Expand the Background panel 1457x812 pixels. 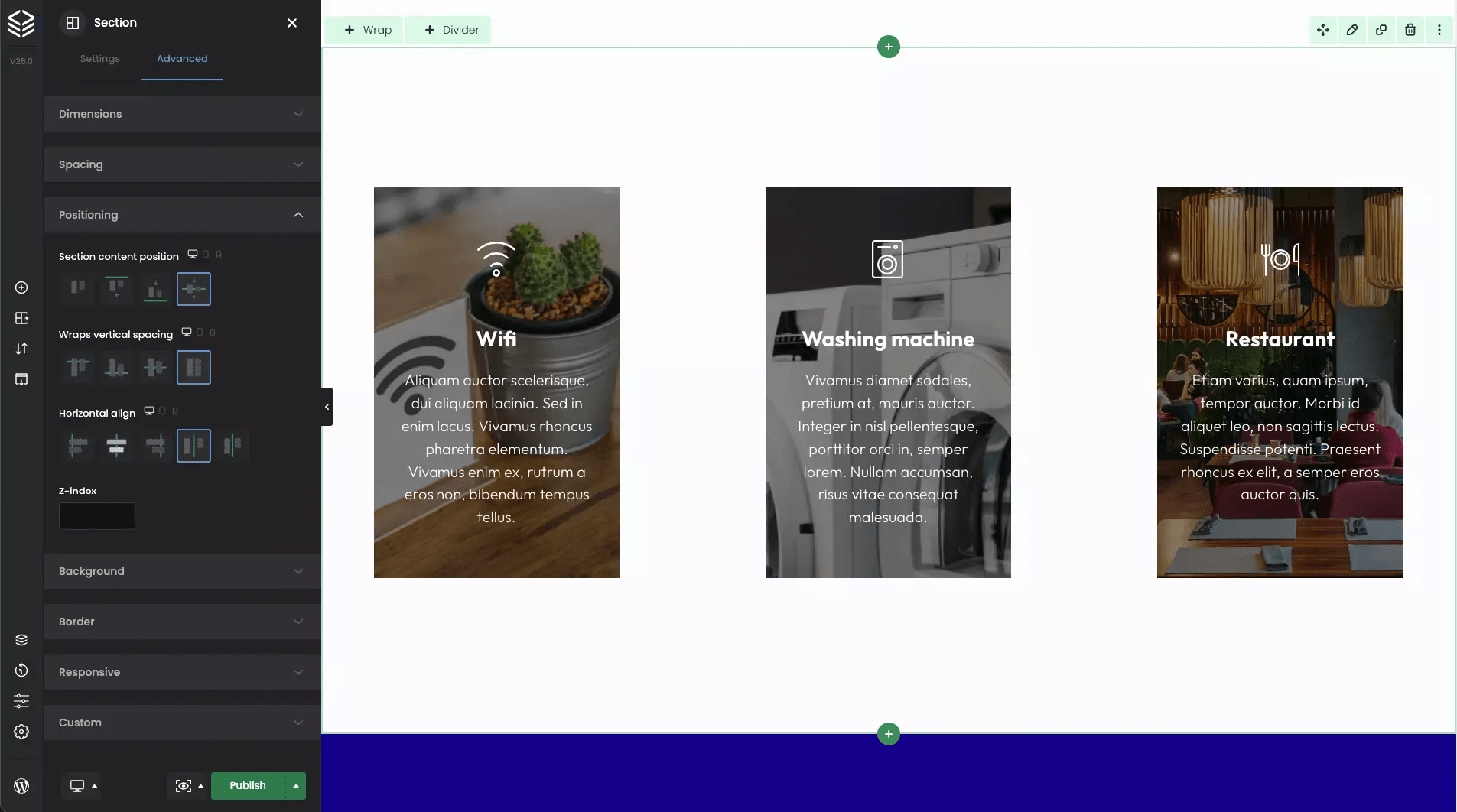pyautogui.click(x=182, y=571)
